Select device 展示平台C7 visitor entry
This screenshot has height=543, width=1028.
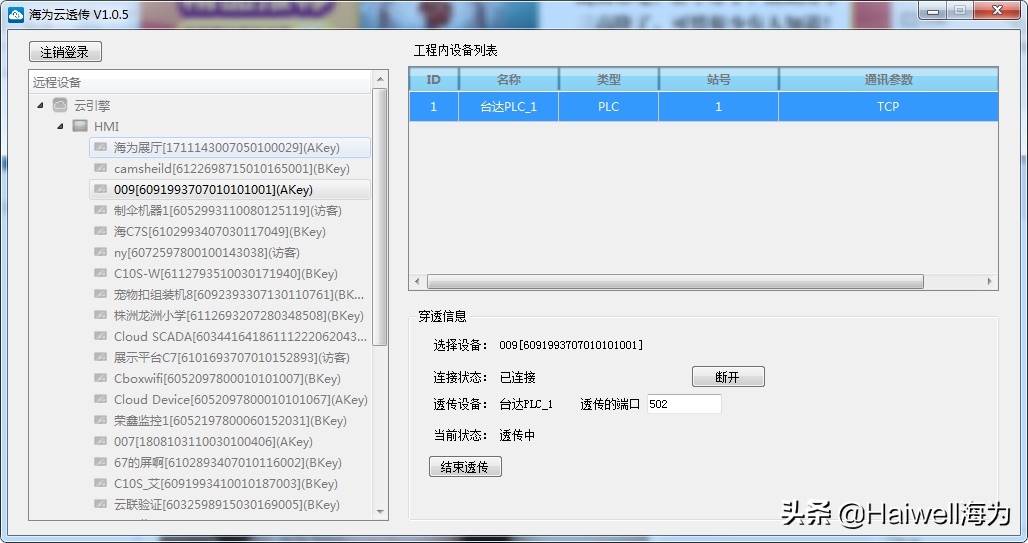tap(231, 357)
